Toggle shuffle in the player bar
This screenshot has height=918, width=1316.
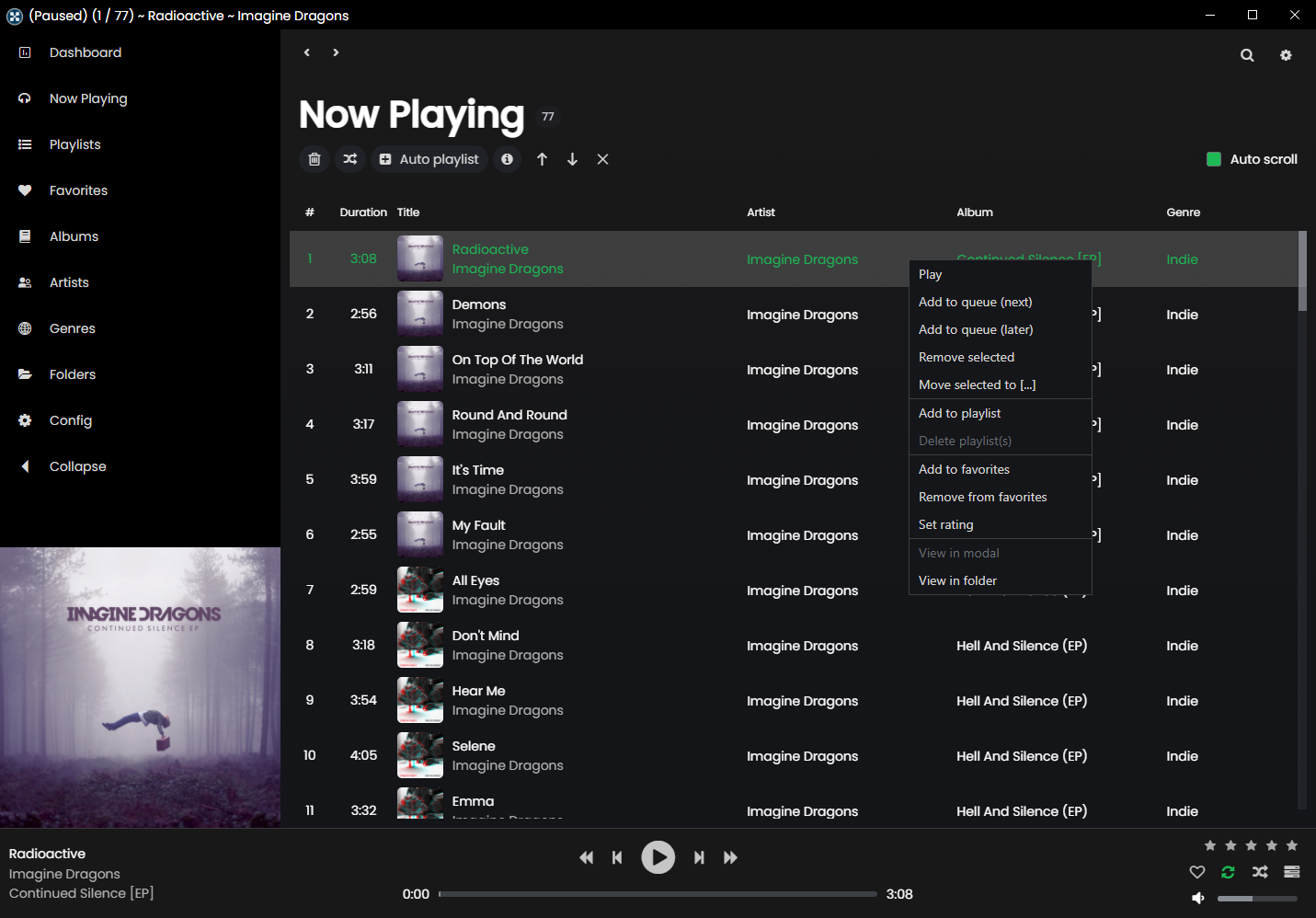[1260, 872]
